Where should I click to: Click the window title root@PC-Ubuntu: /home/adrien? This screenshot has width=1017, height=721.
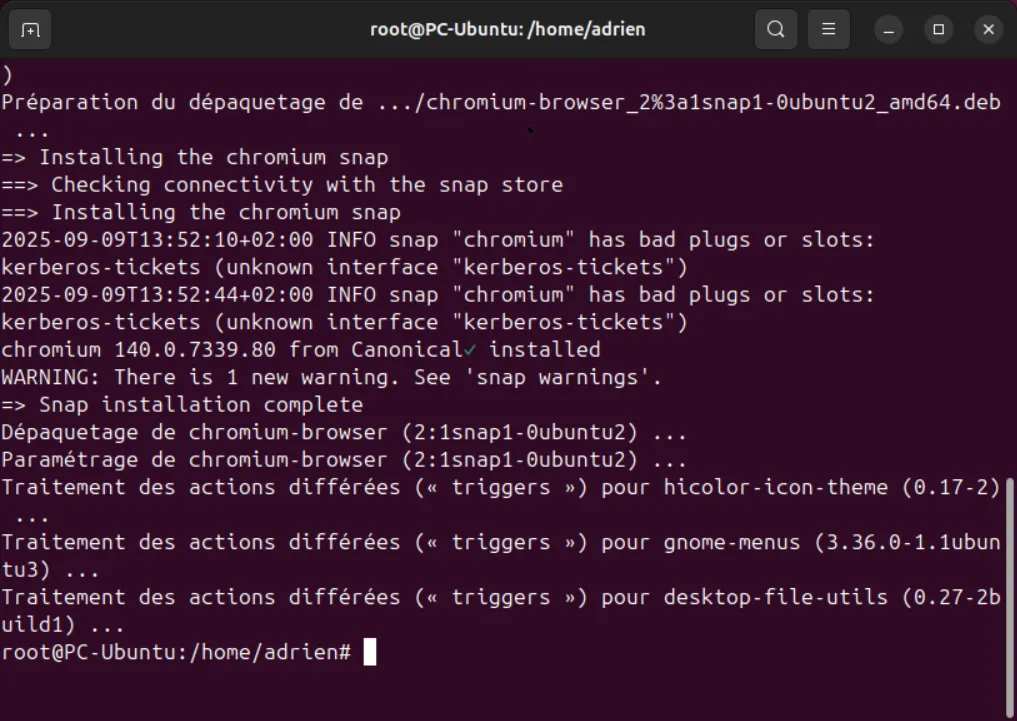point(507,30)
